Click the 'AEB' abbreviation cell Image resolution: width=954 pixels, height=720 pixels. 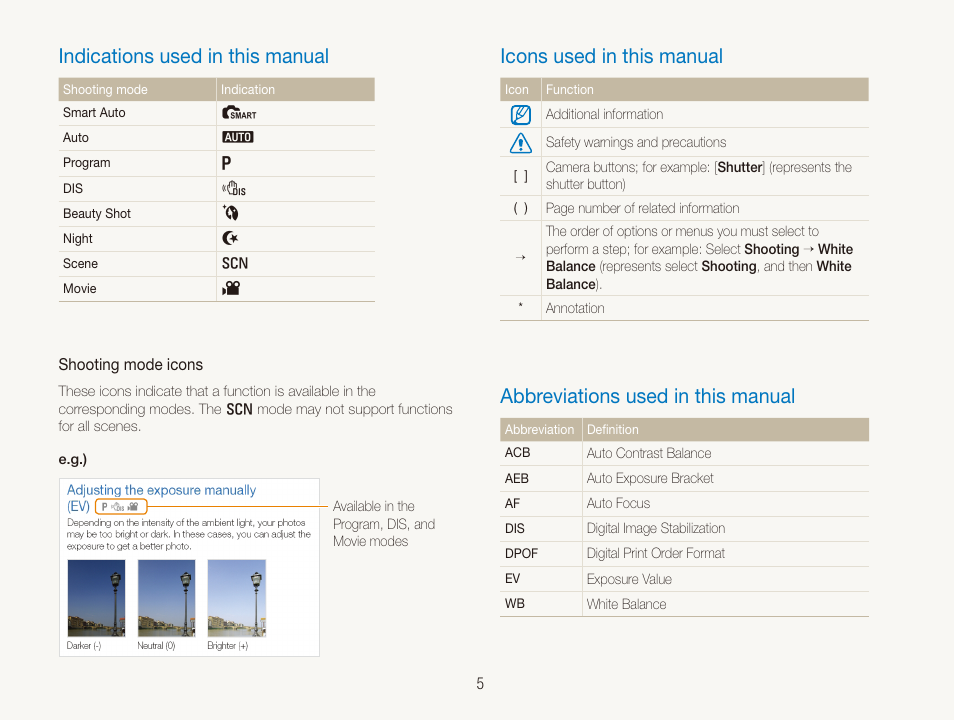[517, 478]
